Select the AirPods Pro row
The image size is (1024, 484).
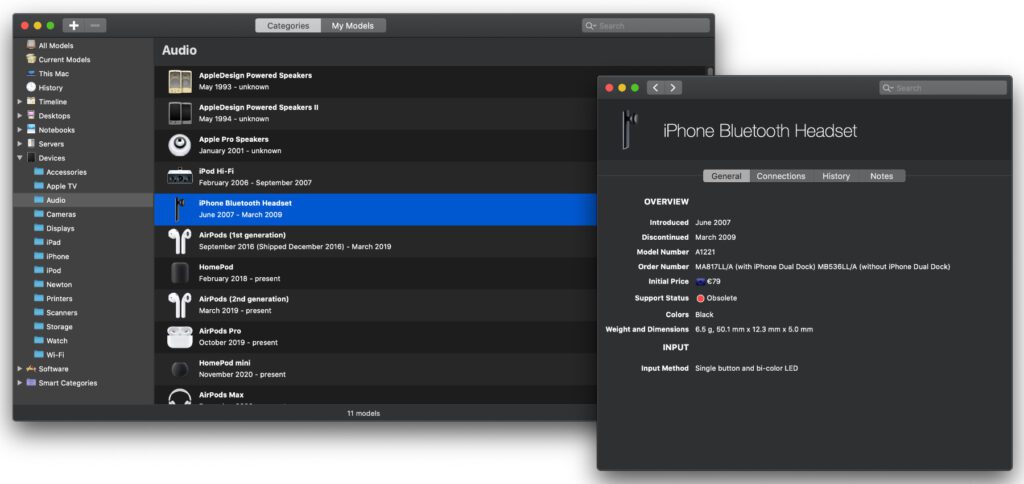coord(376,337)
